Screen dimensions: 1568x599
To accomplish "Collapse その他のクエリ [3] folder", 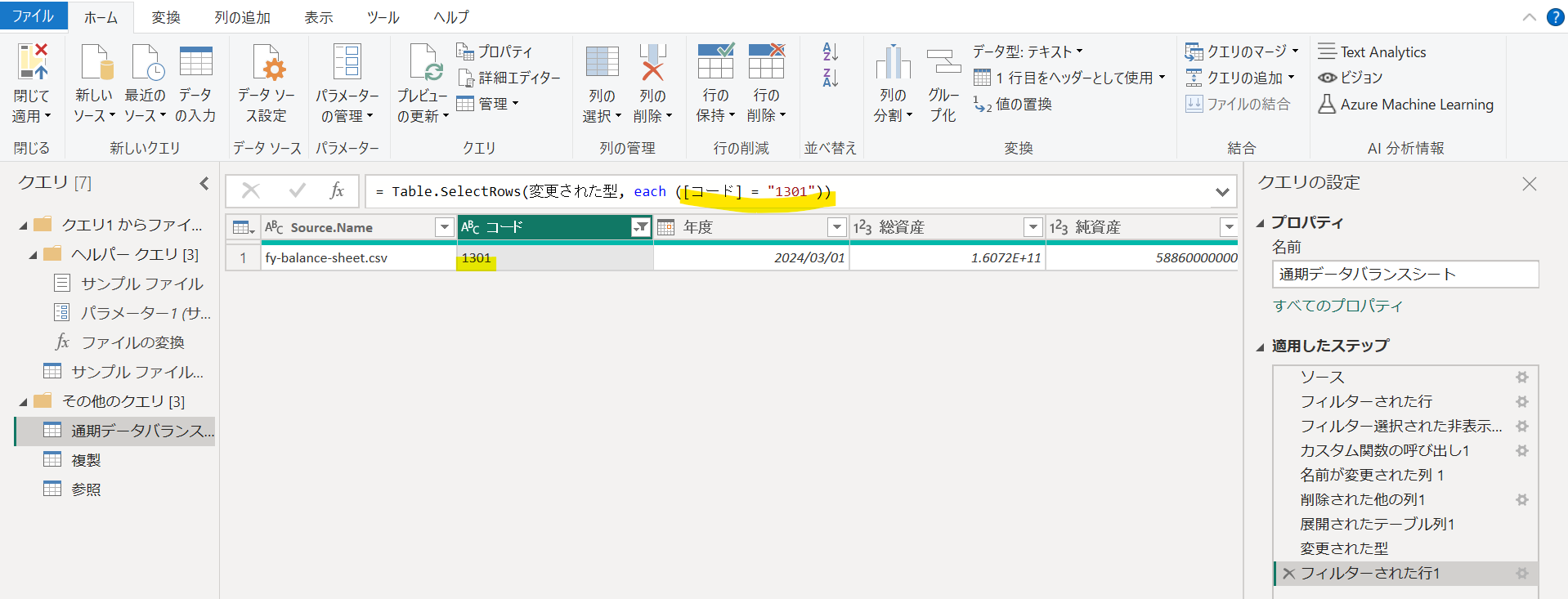I will point(23,401).
